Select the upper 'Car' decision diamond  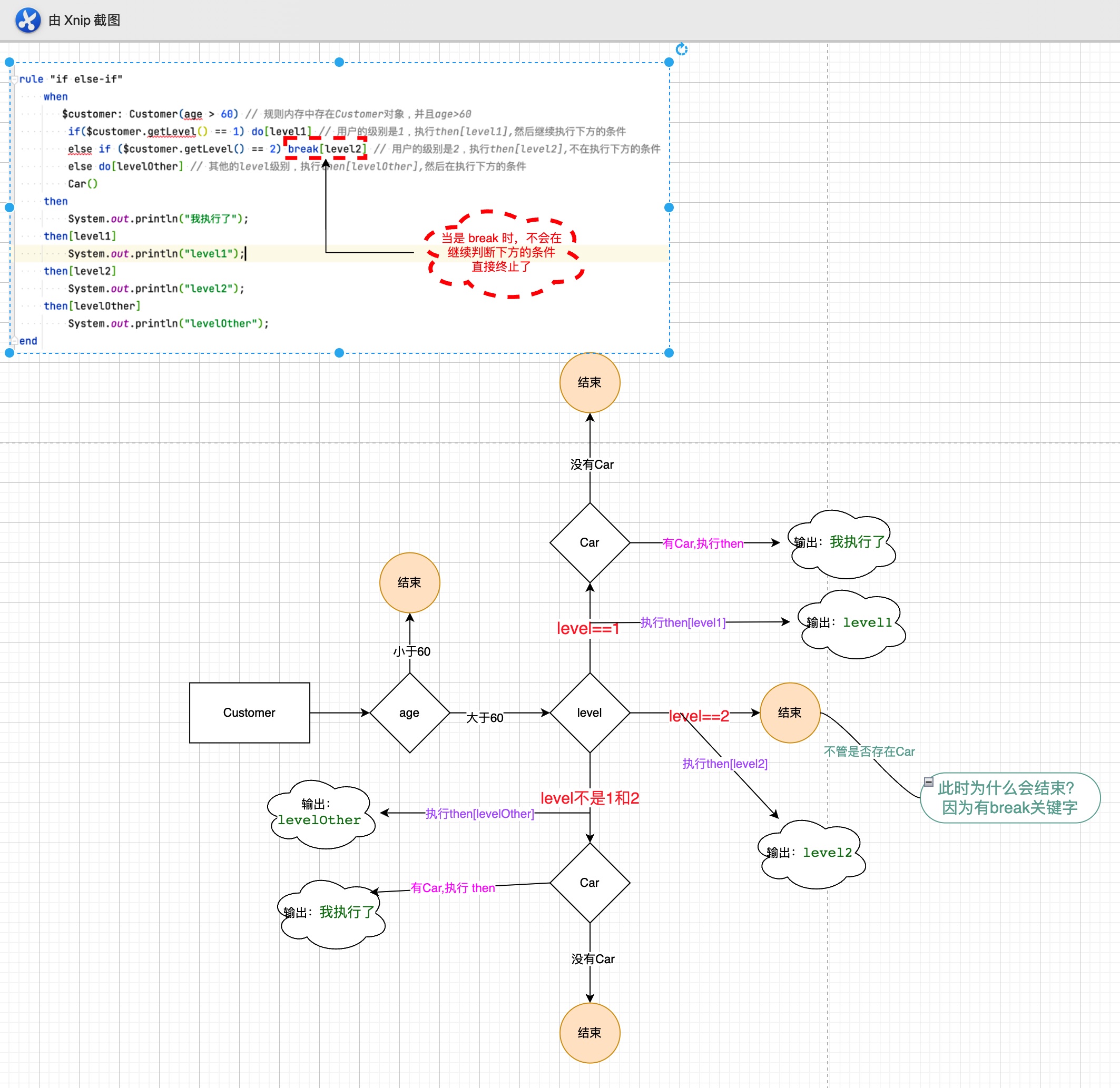click(x=590, y=542)
